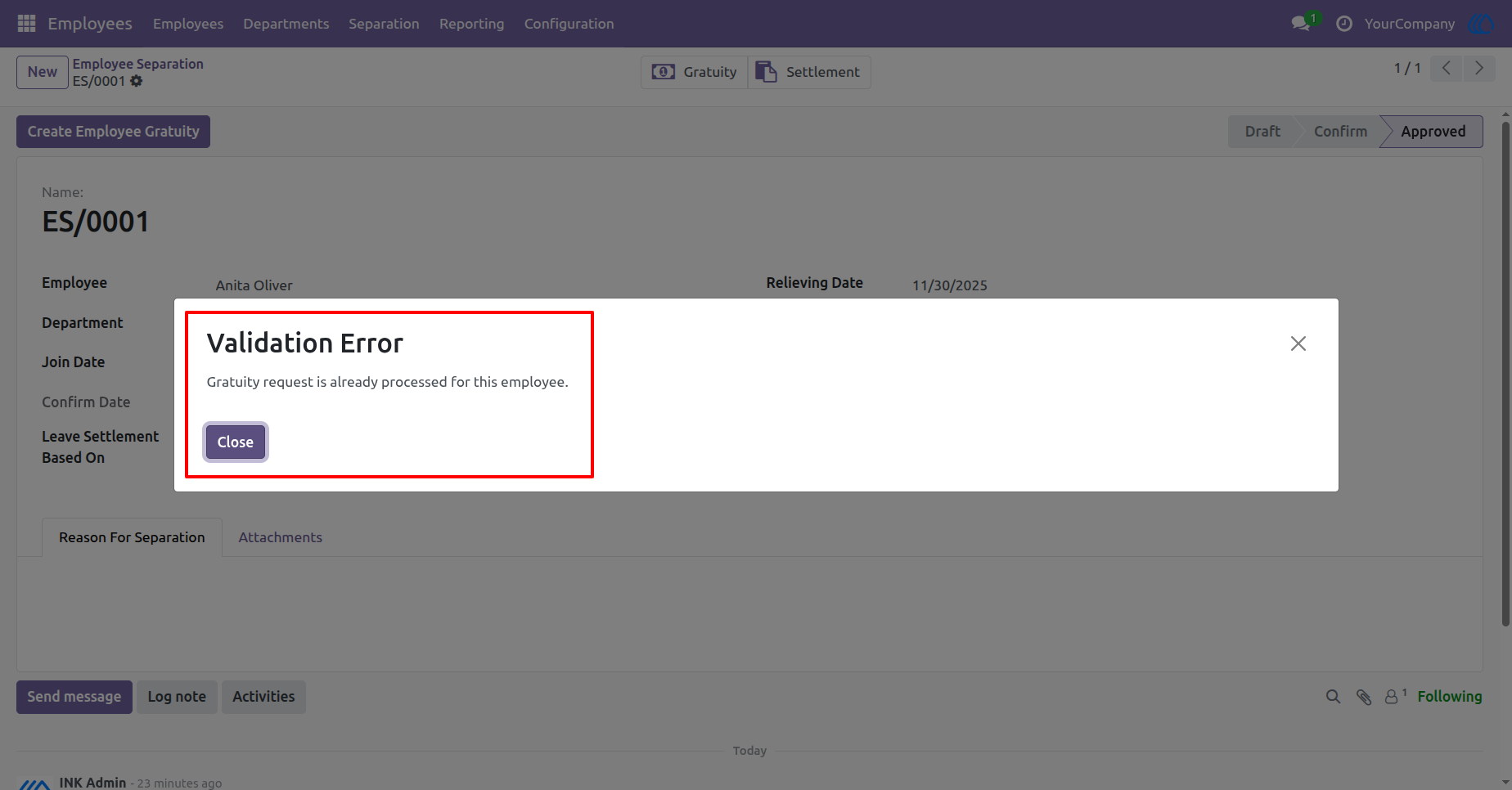The height and width of the screenshot is (790, 1512).
Task: Click the INK Admin author name
Action: click(x=92, y=783)
